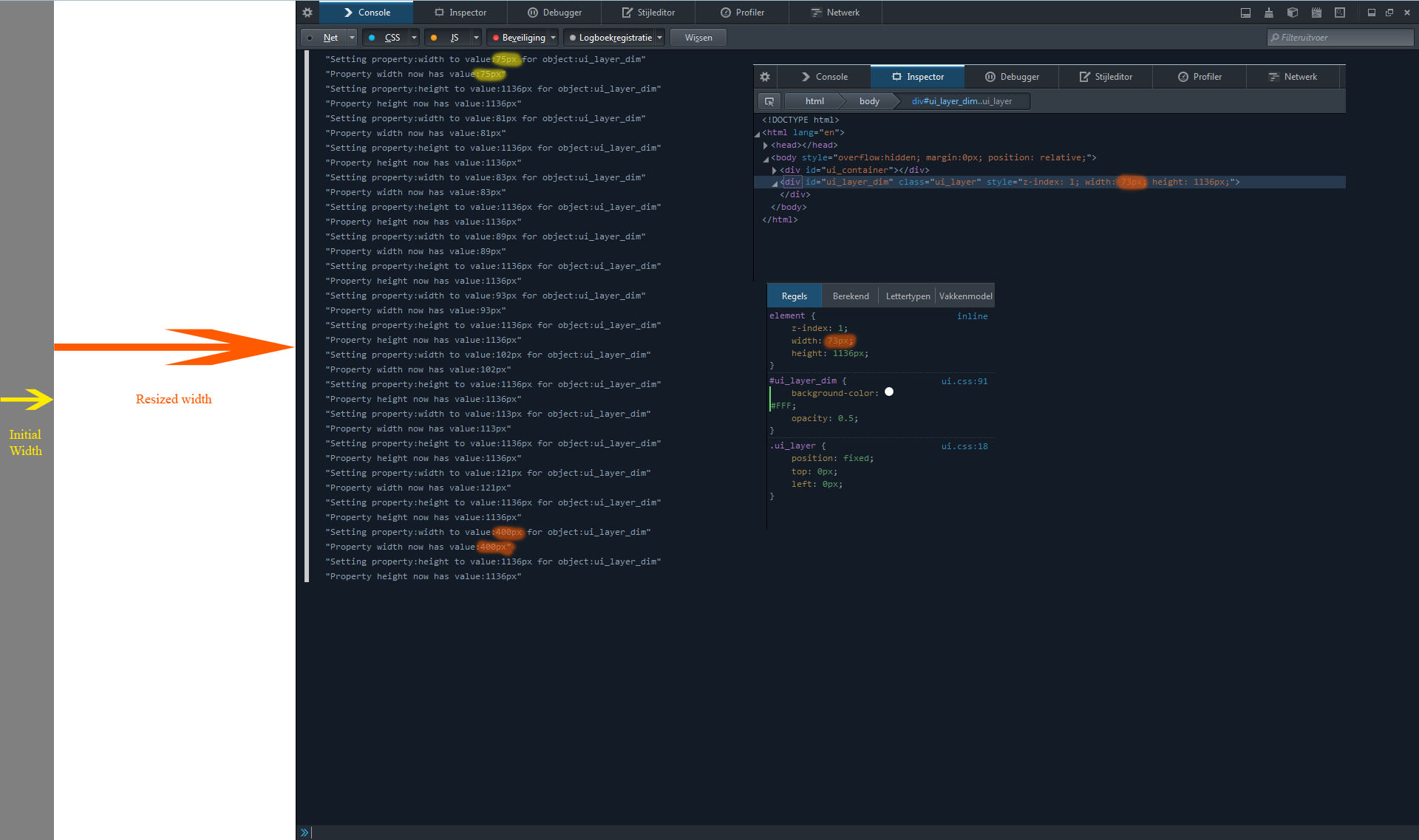Viewport: 1419px width, 840px height.
Task: Expand the head element node
Action: [766, 146]
